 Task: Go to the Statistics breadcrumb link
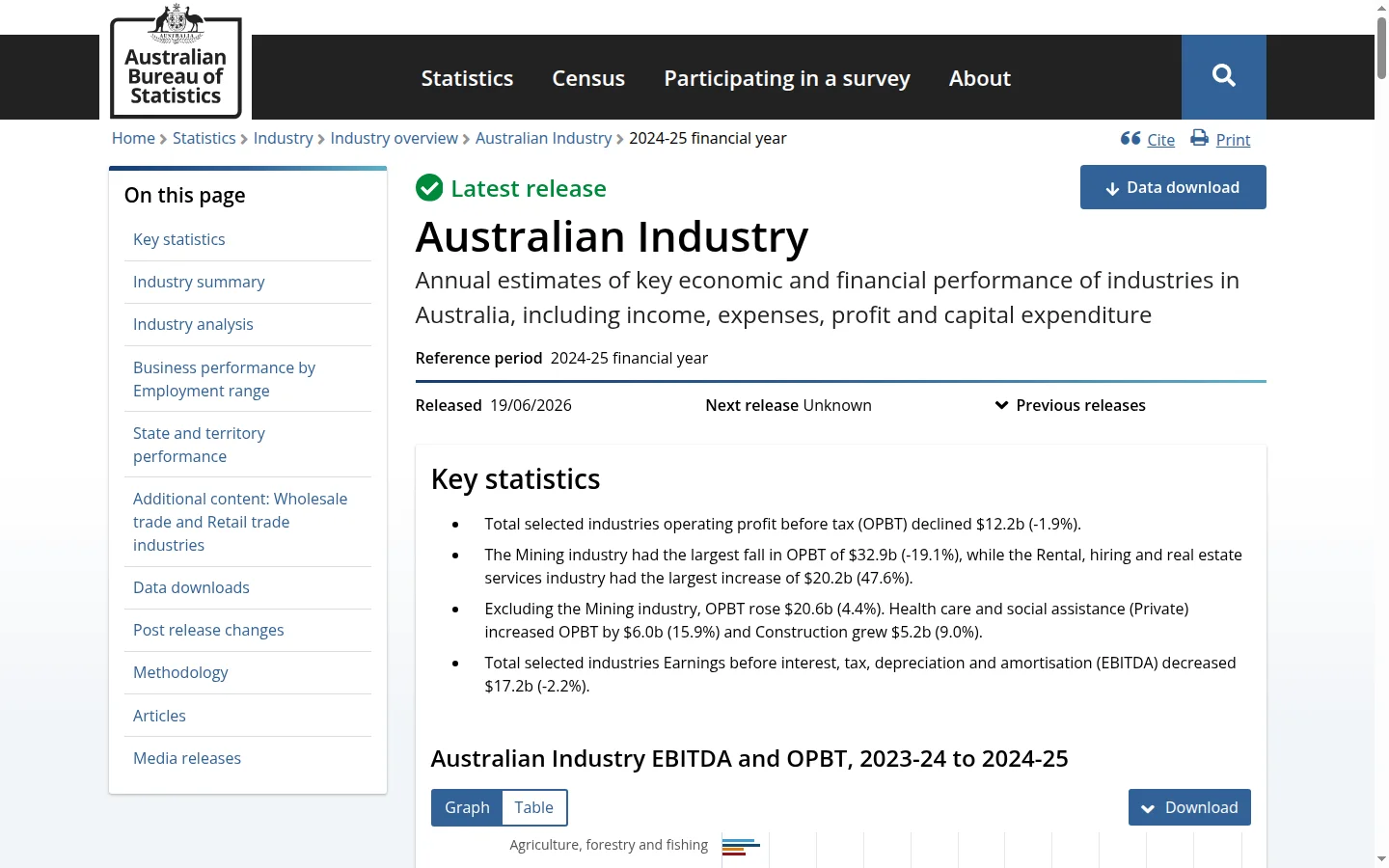pyautogui.click(x=204, y=138)
